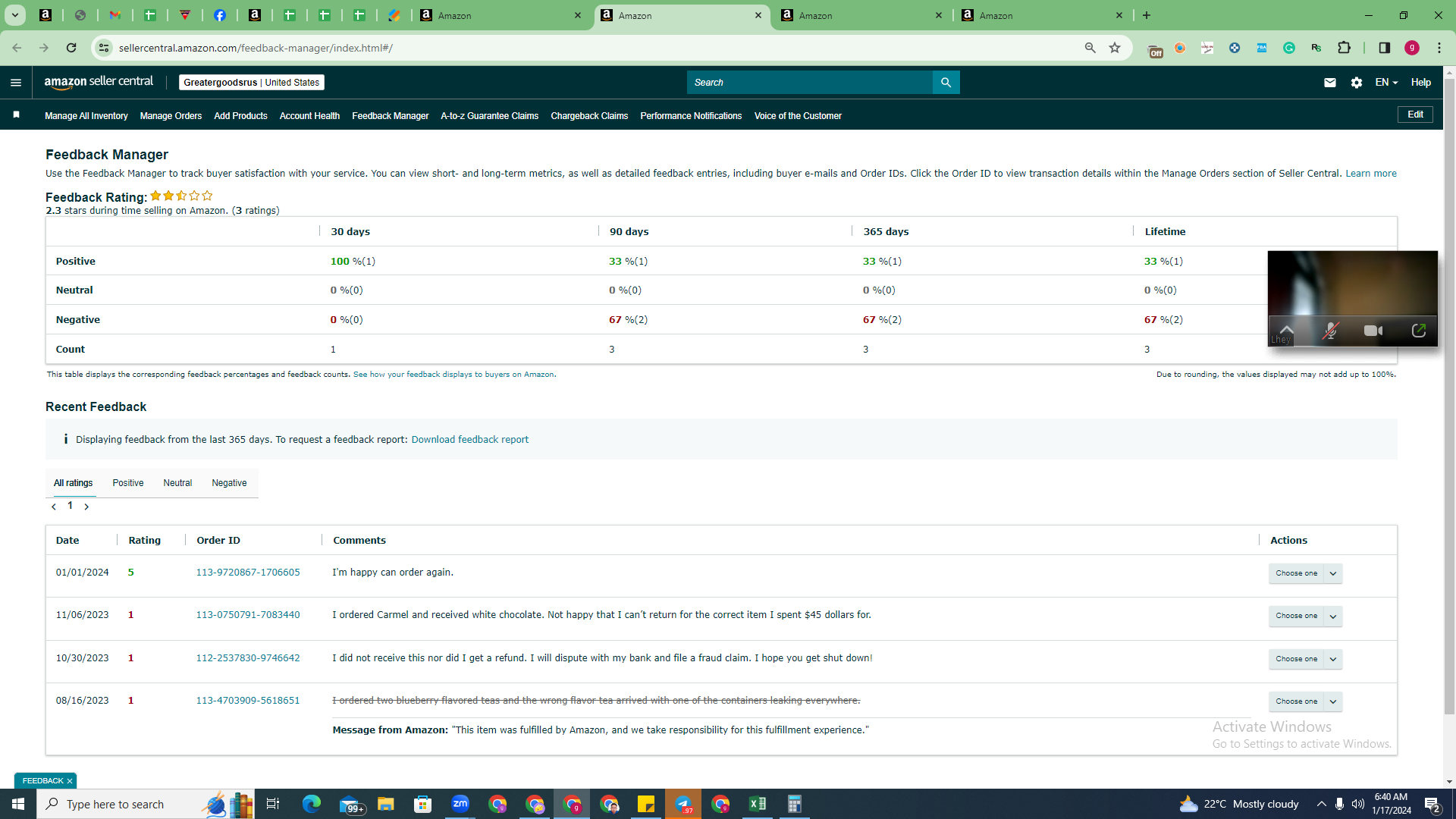This screenshot has width=1456, height=819.
Task: Open Choose one dropdown for 11/06/2023 feedback
Action: click(1306, 616)
